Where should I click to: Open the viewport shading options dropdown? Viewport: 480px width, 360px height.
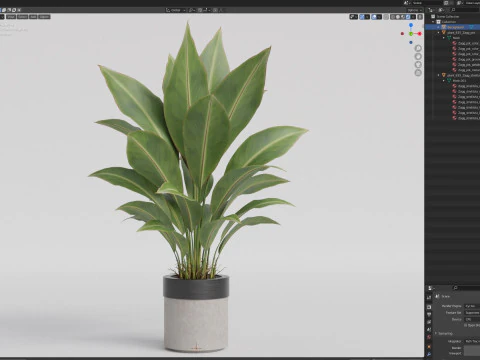point(413,17)
